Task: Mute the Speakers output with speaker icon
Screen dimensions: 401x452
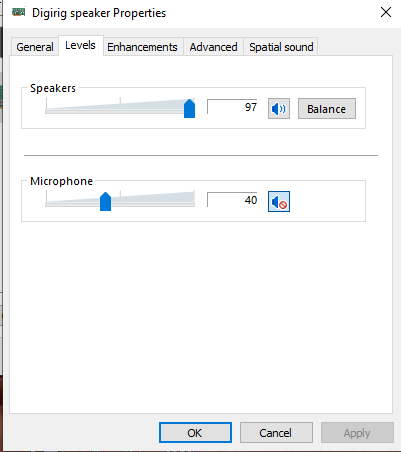Action: (279, 109)
